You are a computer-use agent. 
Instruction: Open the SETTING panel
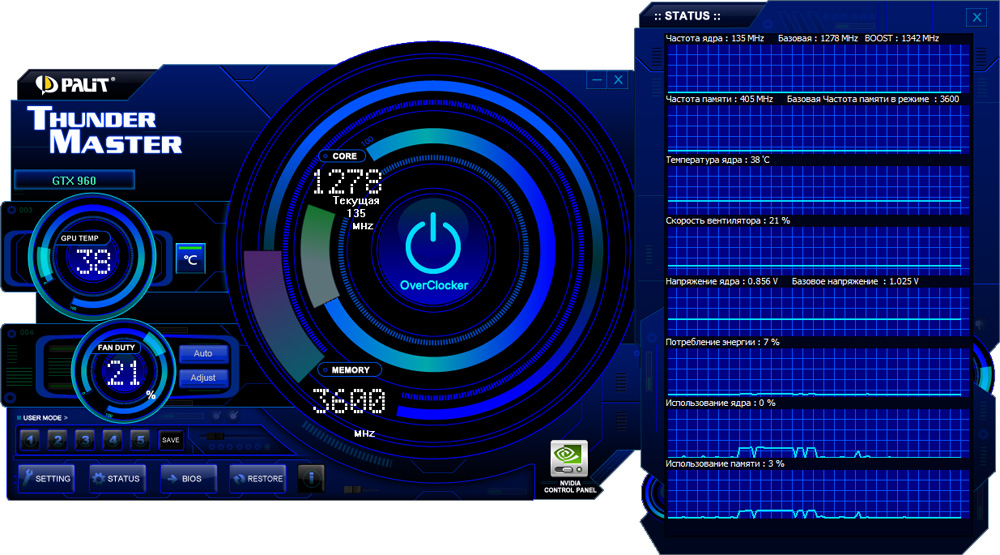[47, 478]
